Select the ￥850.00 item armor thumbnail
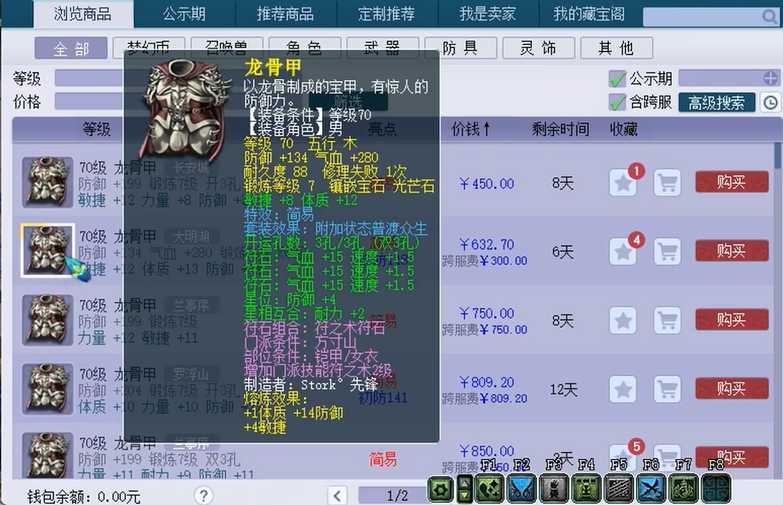The width and height of the screenshot is (783, 505). pyautogui.click(x=47, y=455)
